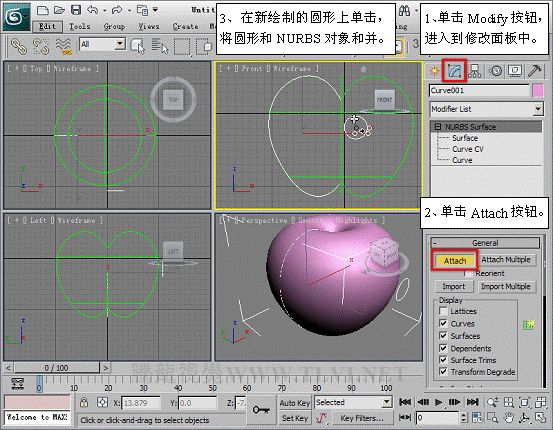
Task: Toggle the Dependents checkbox
Action: pos(443,348)
